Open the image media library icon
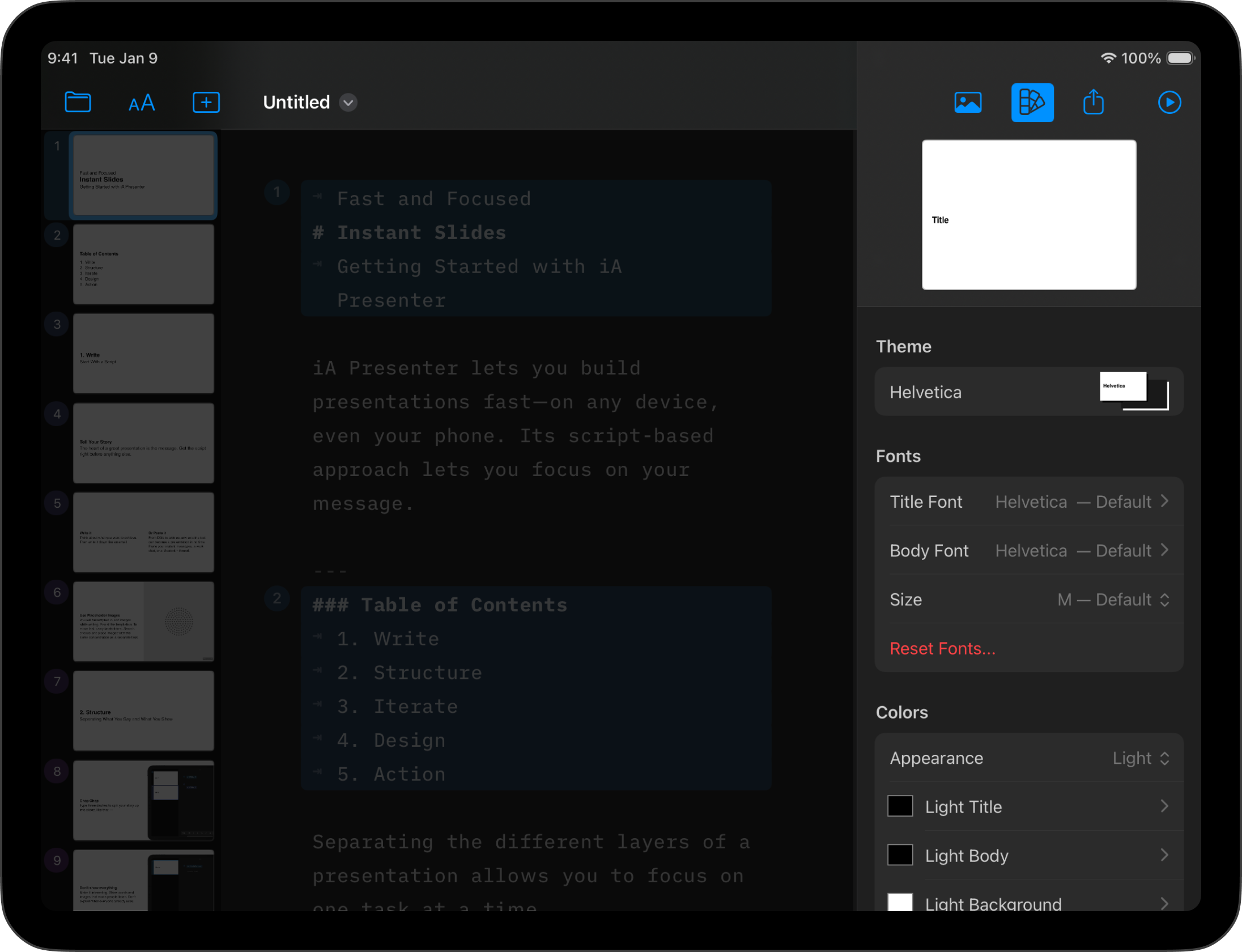This screenshot has width=1242, height=952. pyautogui.click(x=968, y=103)
